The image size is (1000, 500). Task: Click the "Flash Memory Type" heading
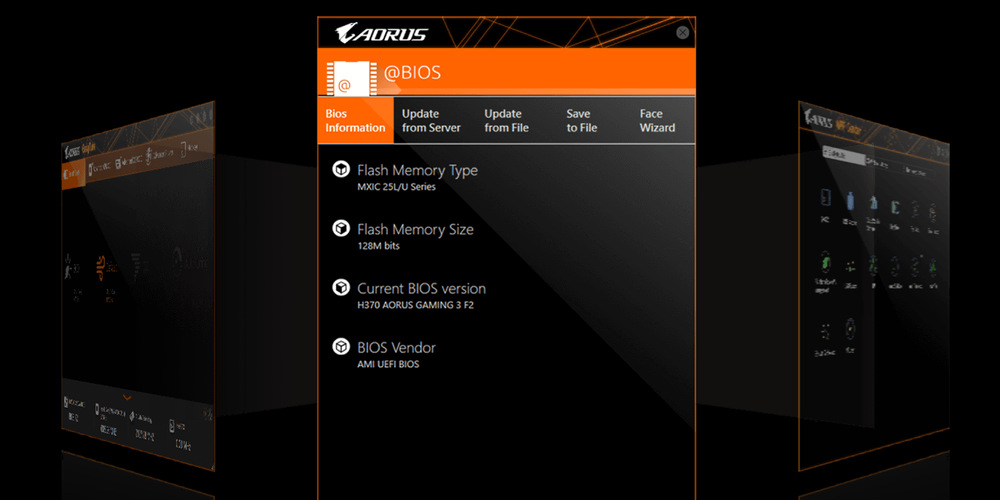(x=417, y=170)
